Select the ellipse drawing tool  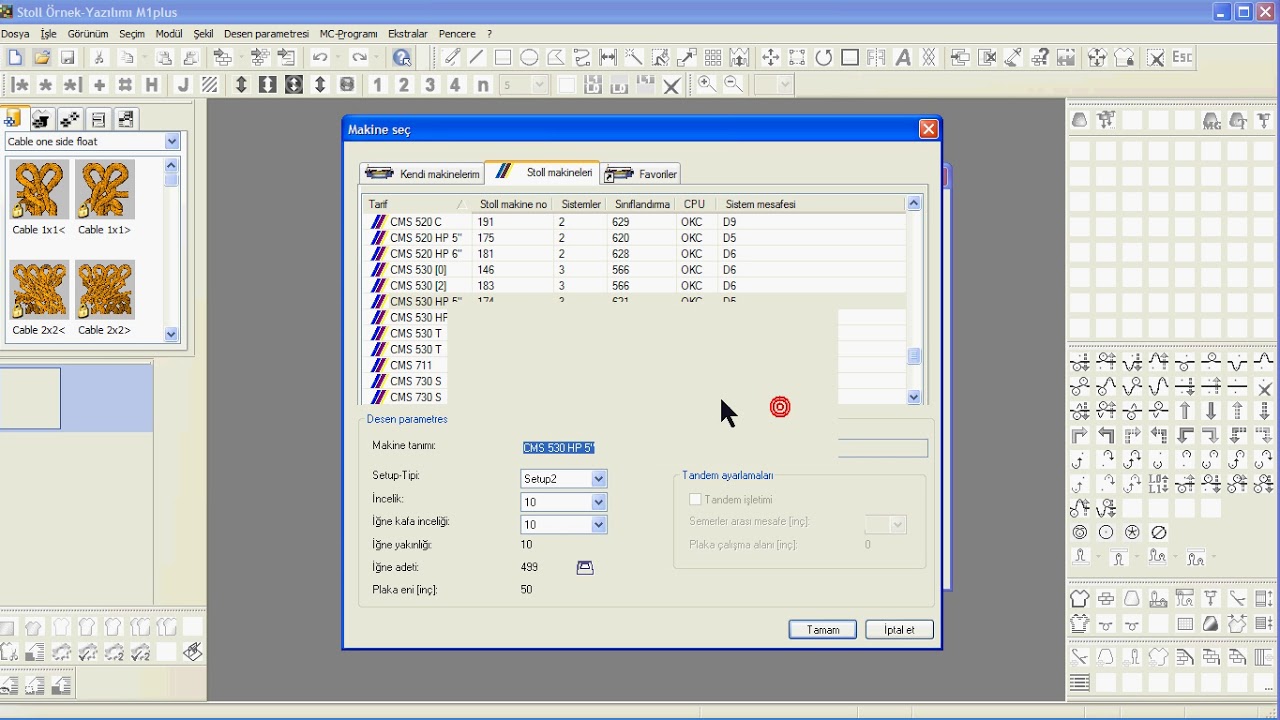529,58
